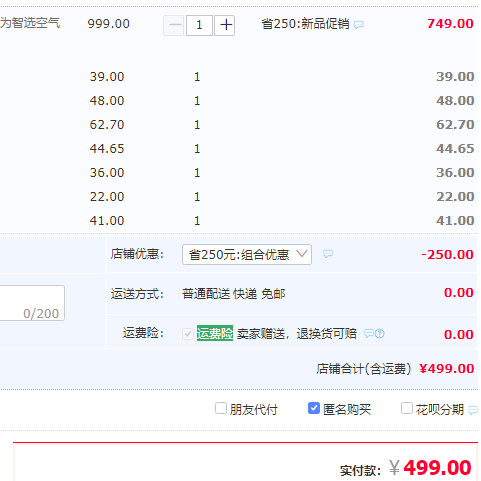
Task: Enable the 朋友代付 checkbox
Action: [221, 408]
